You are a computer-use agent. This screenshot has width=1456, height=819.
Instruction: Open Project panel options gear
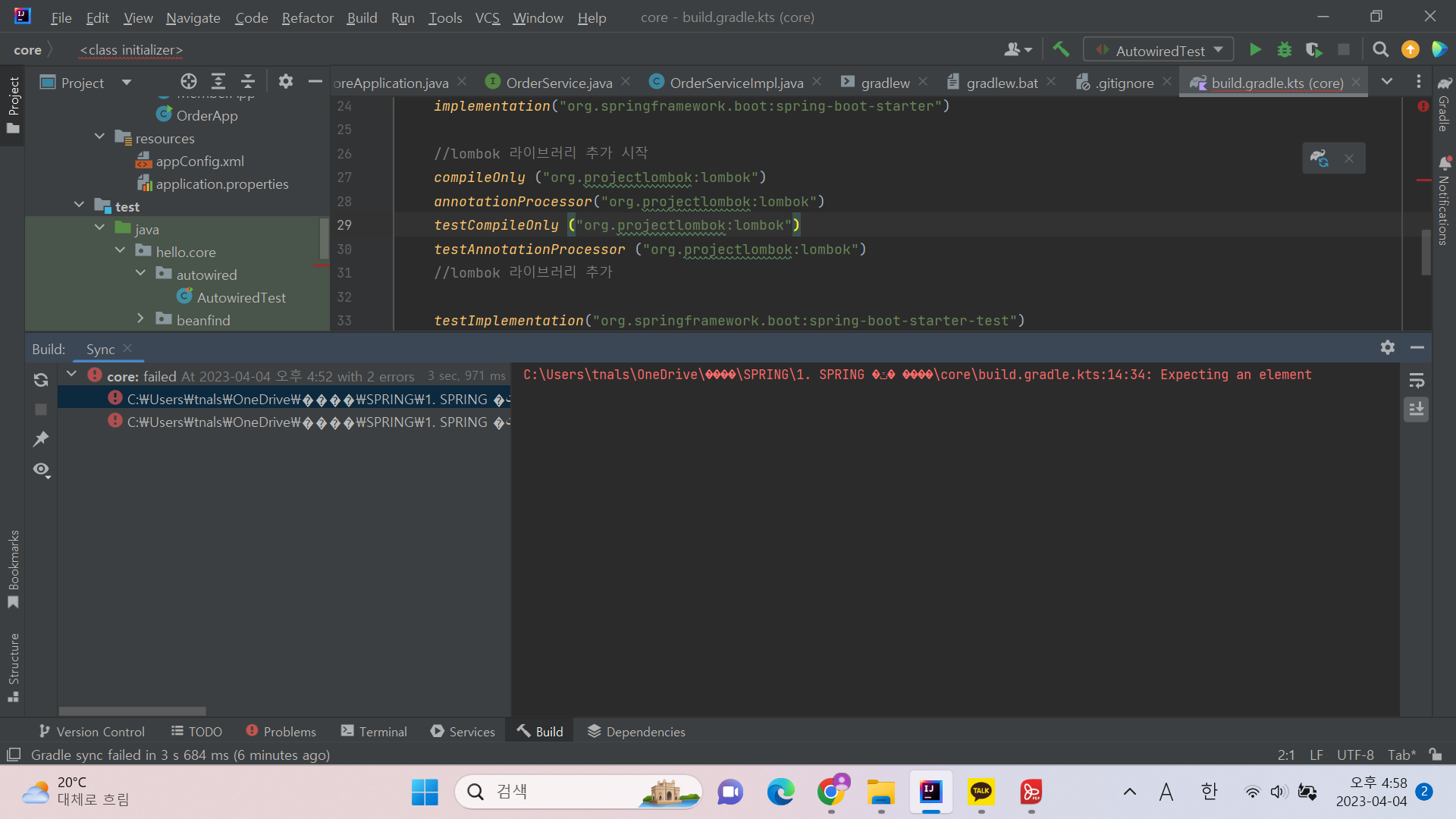(286, 82)
